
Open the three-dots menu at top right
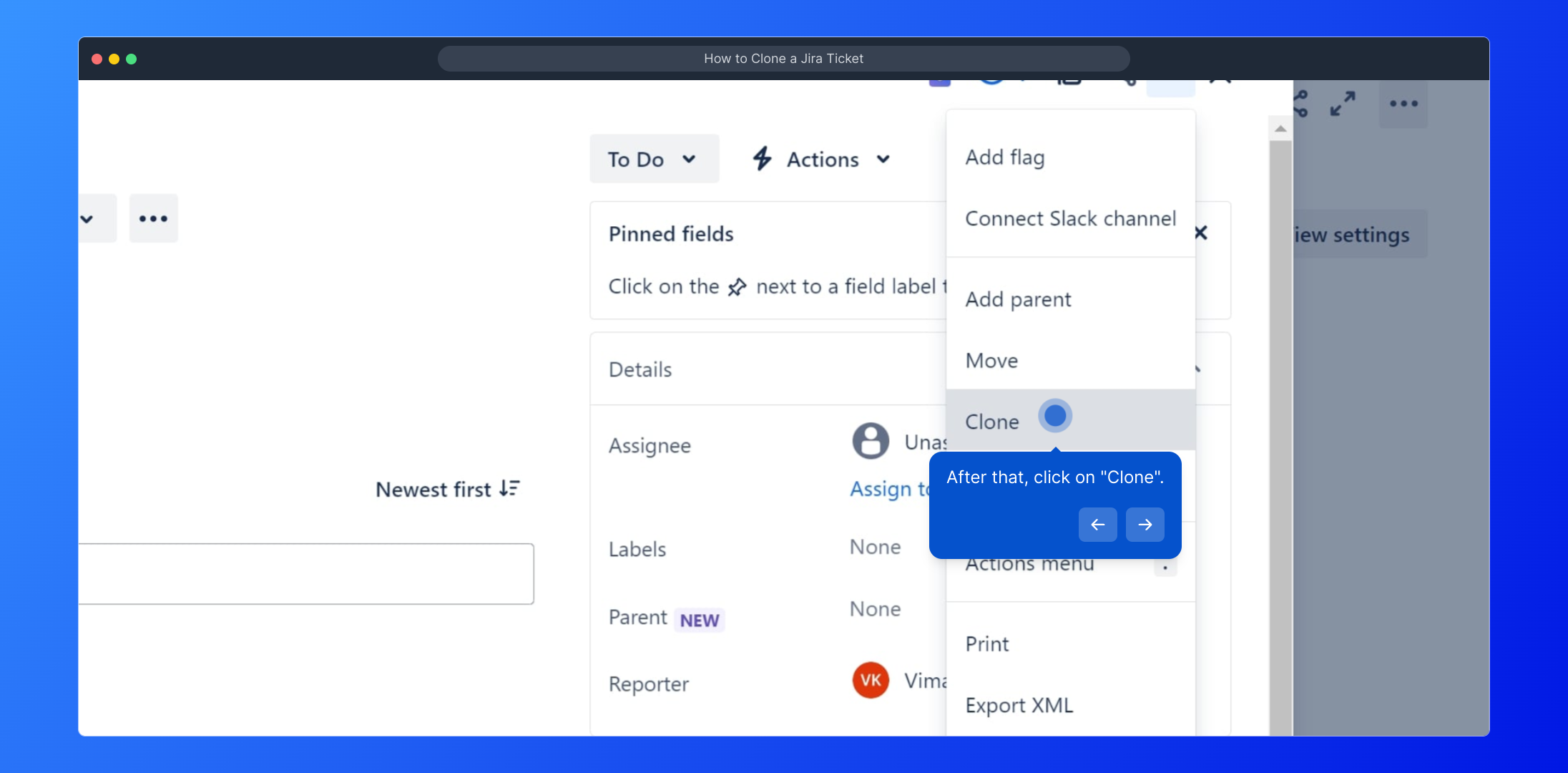pos(1403,104)
